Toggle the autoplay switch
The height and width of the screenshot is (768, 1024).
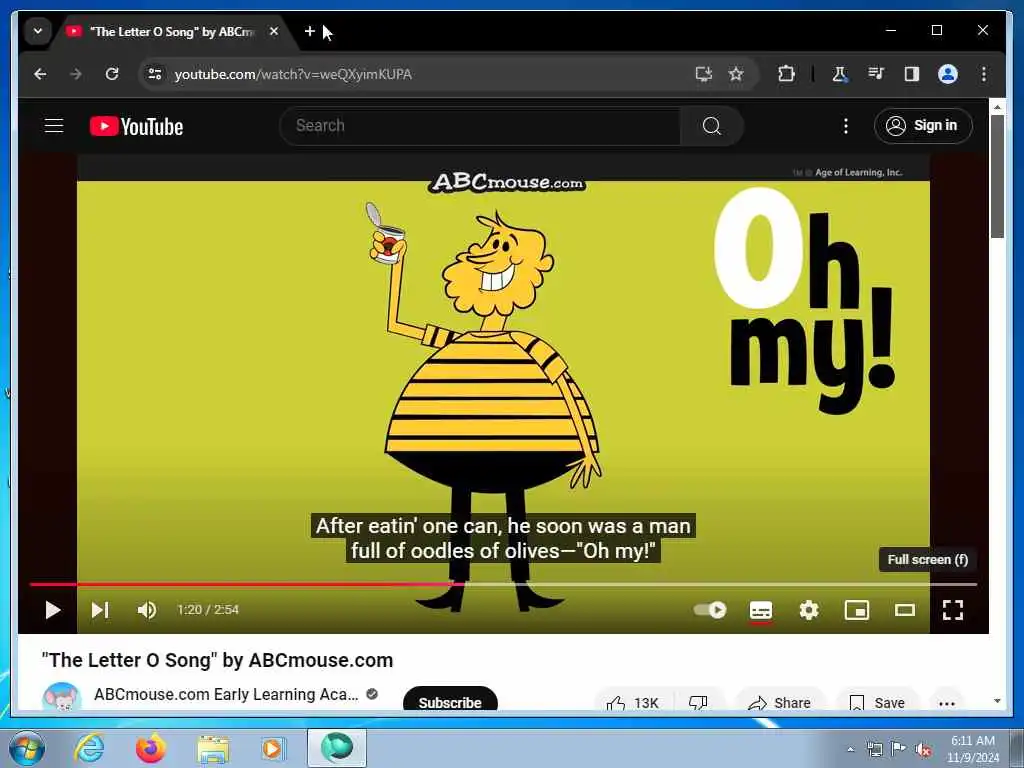pos(710,610)
